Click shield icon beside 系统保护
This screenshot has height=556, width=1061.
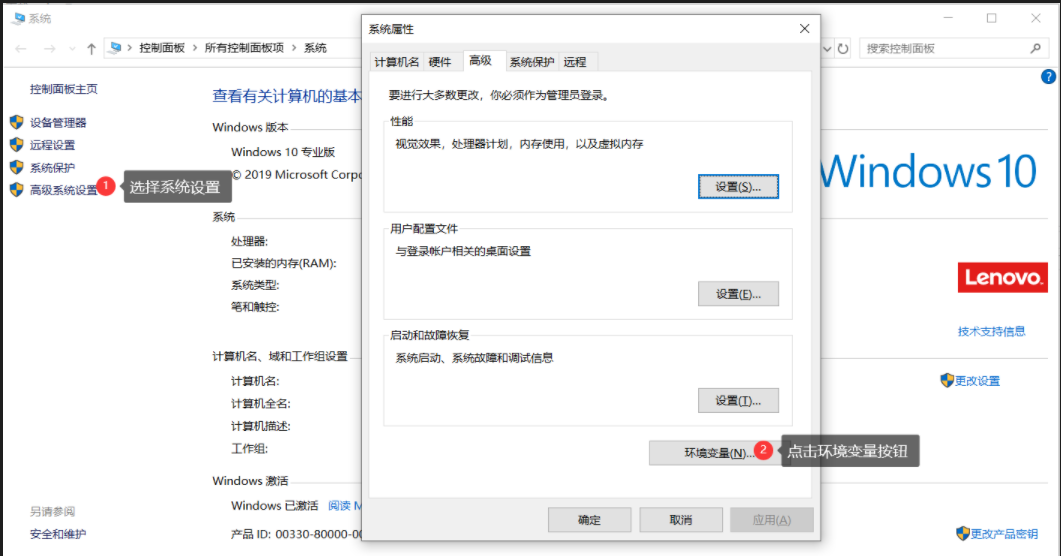(17, 167)
